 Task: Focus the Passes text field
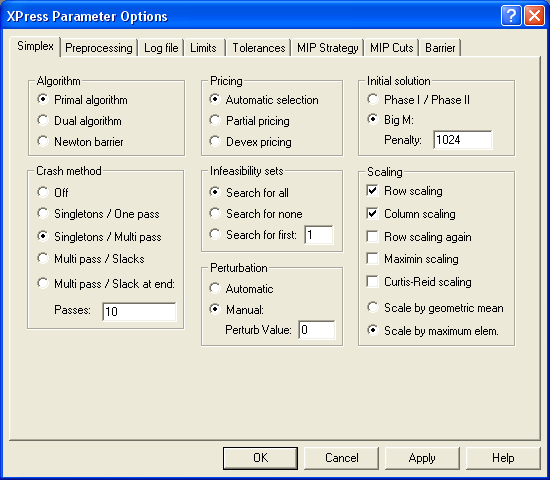[139, 312]
